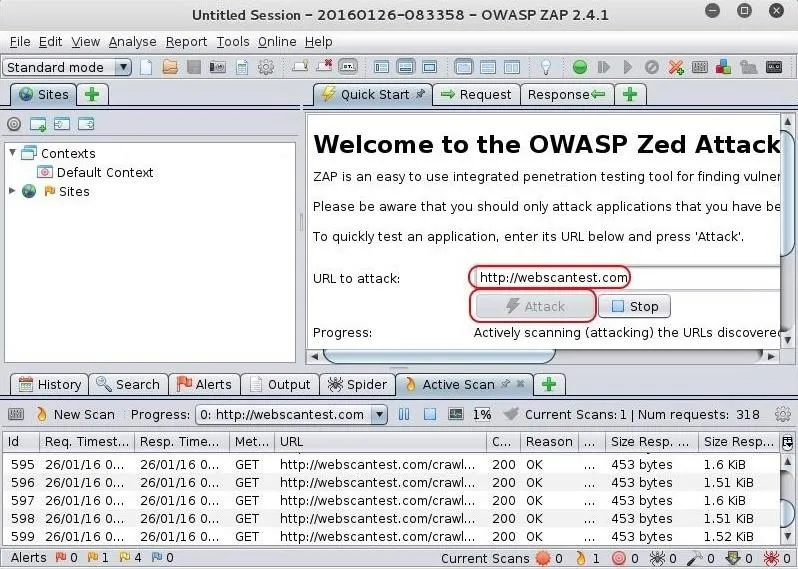Open Manage Add-ons colored blocks icon
The height and width of the screenshot is (569, 798).
[x=724, y=67]
